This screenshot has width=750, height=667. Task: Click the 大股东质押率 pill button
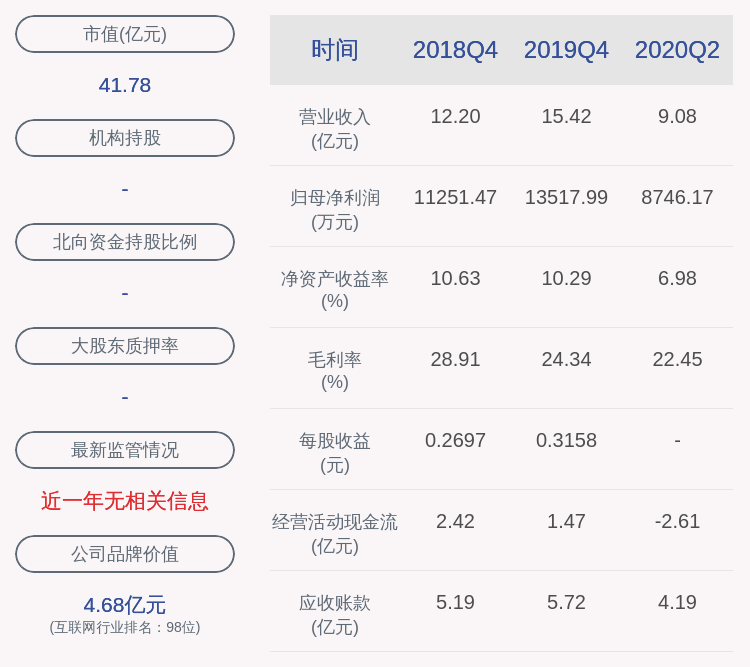click(x=125, y=345)
